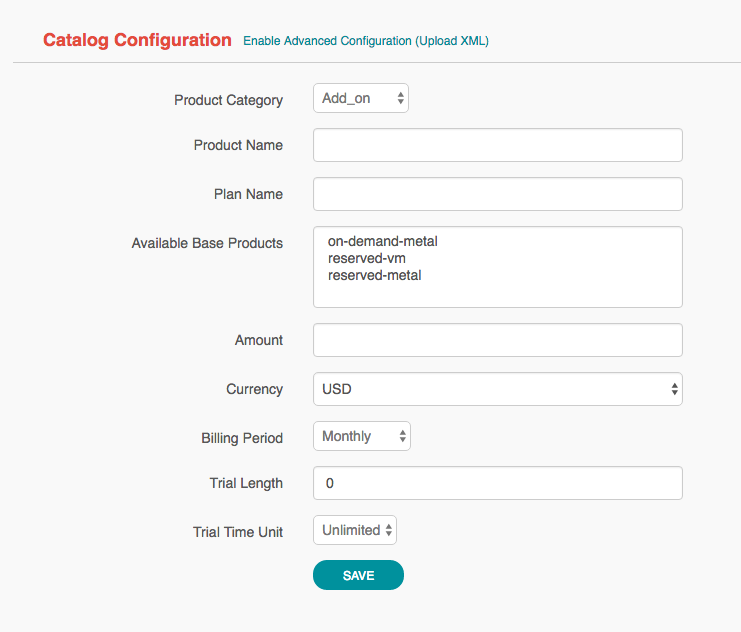This screenshot has width=741, height=632.
Task: Click the Billing Period dropdown arrows
Action: tap(402, 436)
